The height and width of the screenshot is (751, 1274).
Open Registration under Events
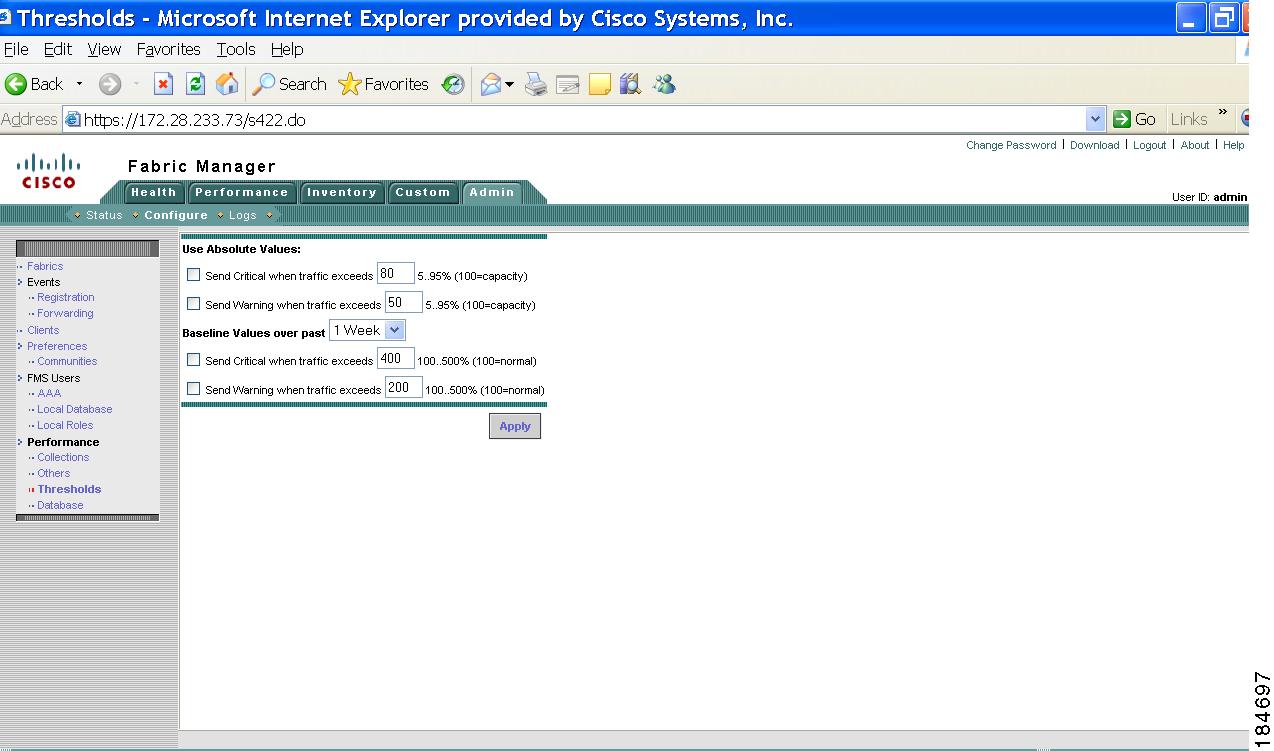66,297
